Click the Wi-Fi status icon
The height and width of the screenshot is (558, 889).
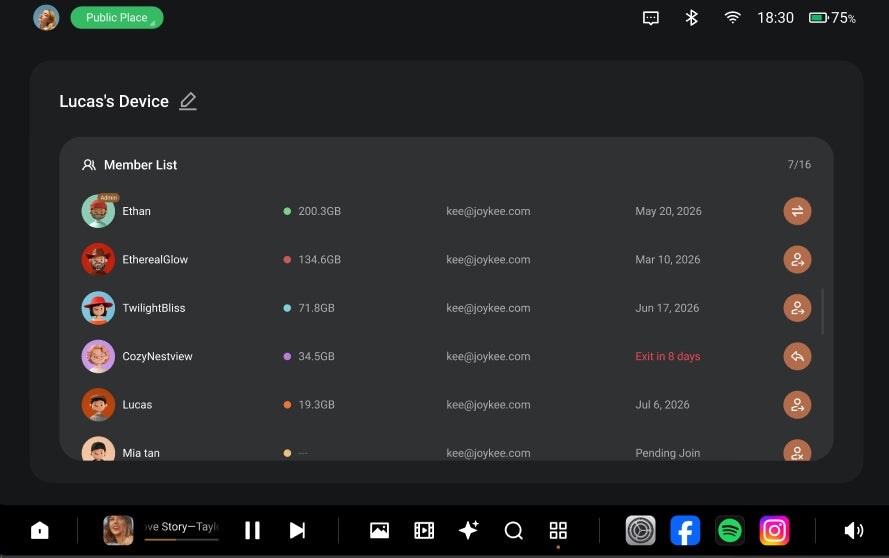click(x=733, y=18)
